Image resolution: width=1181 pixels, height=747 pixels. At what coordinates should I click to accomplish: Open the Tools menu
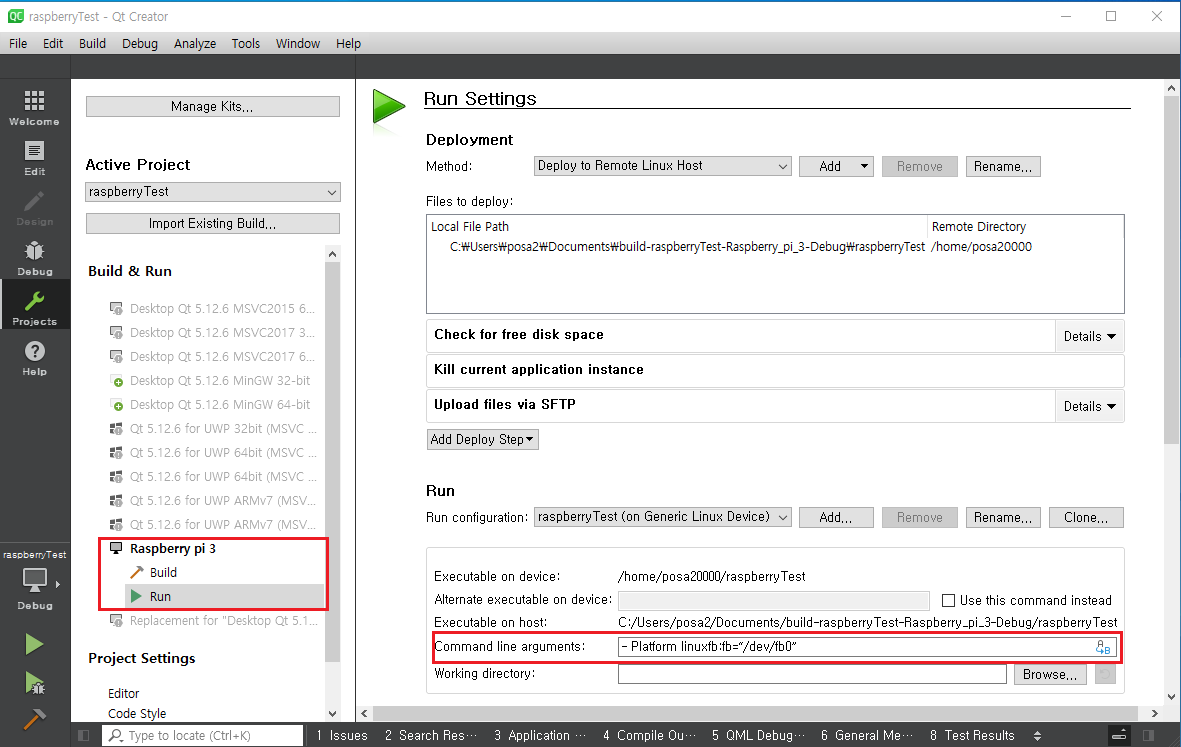[246, 44]
